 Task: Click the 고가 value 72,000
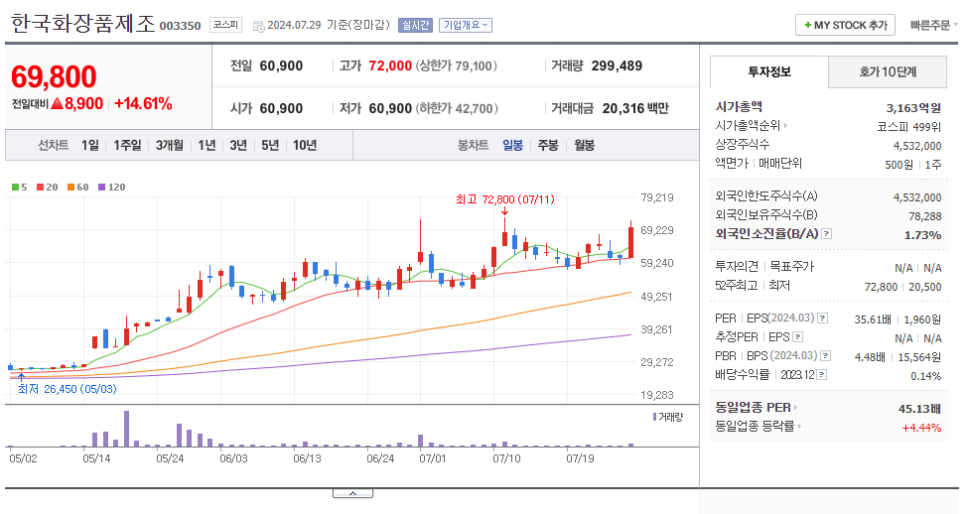(390, 66)
